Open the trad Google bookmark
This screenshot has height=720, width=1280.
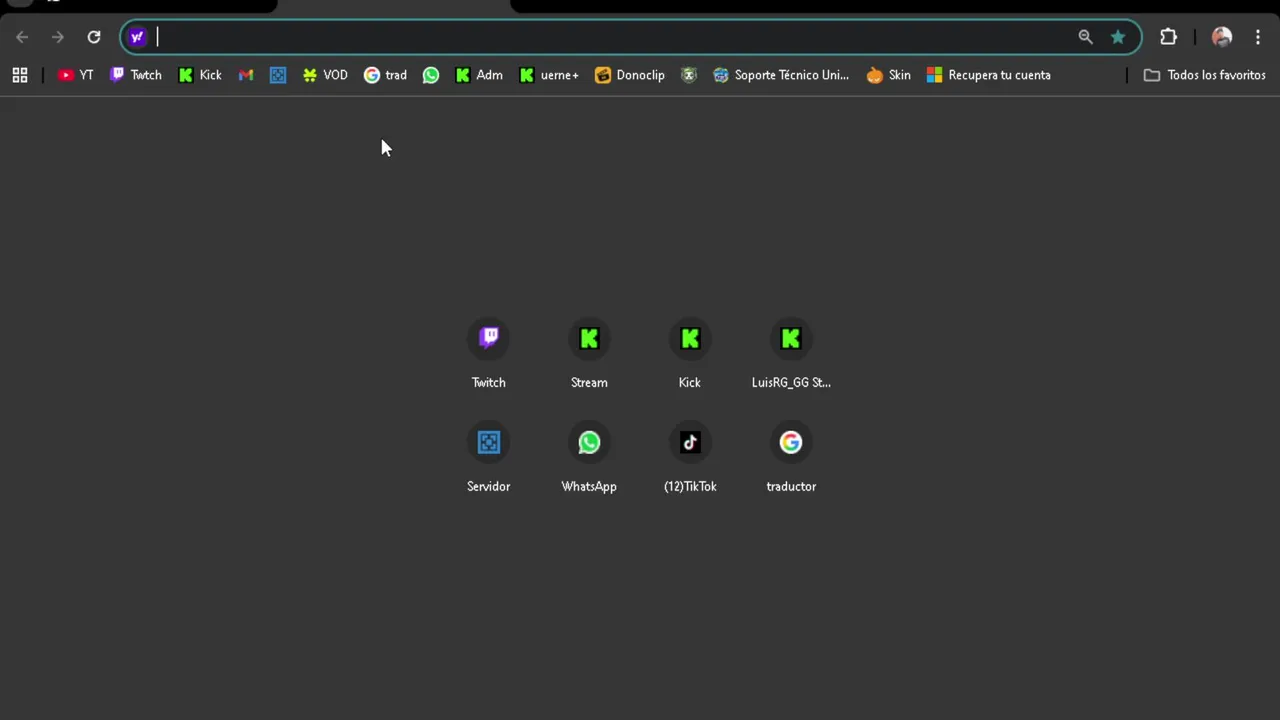point(385,75)
